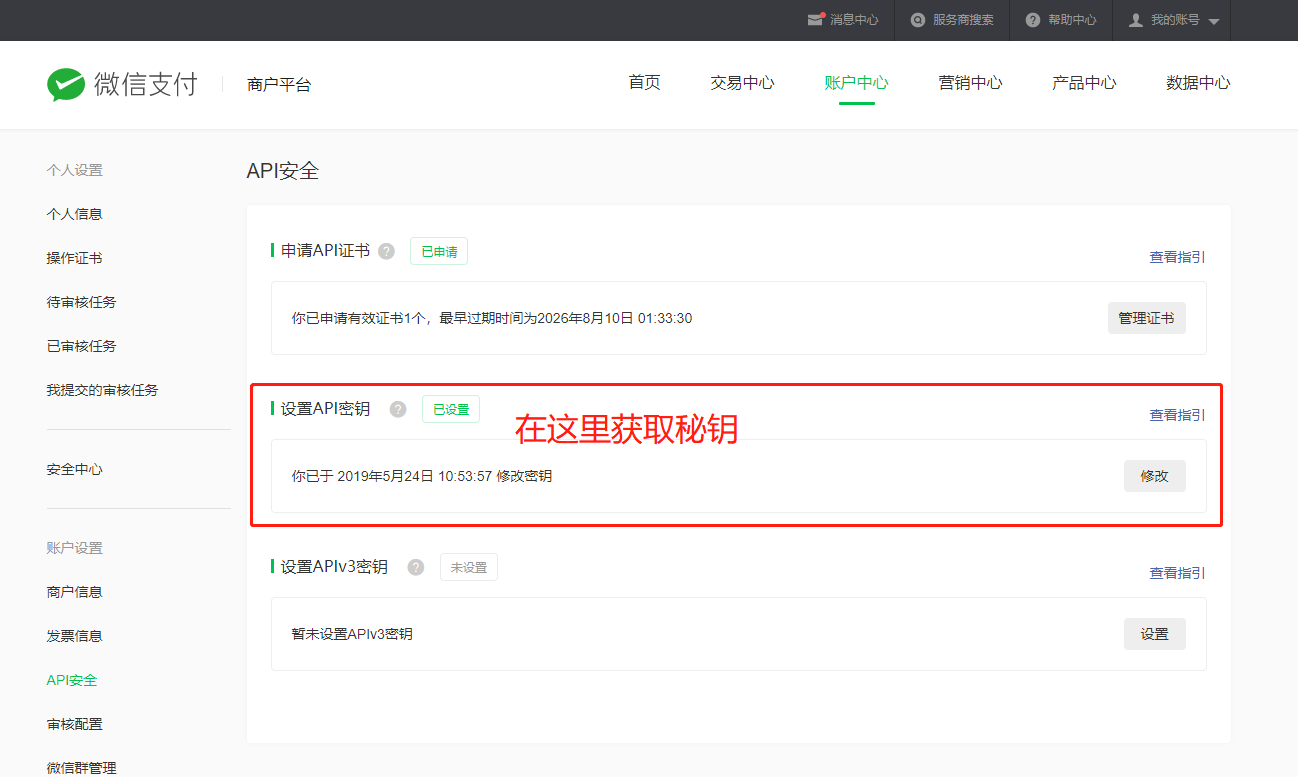This screenshot has height=777, width=1298.
Task: Open 商户信息 in sidebar
Action: pyautogui.click(x=74, y=592)
